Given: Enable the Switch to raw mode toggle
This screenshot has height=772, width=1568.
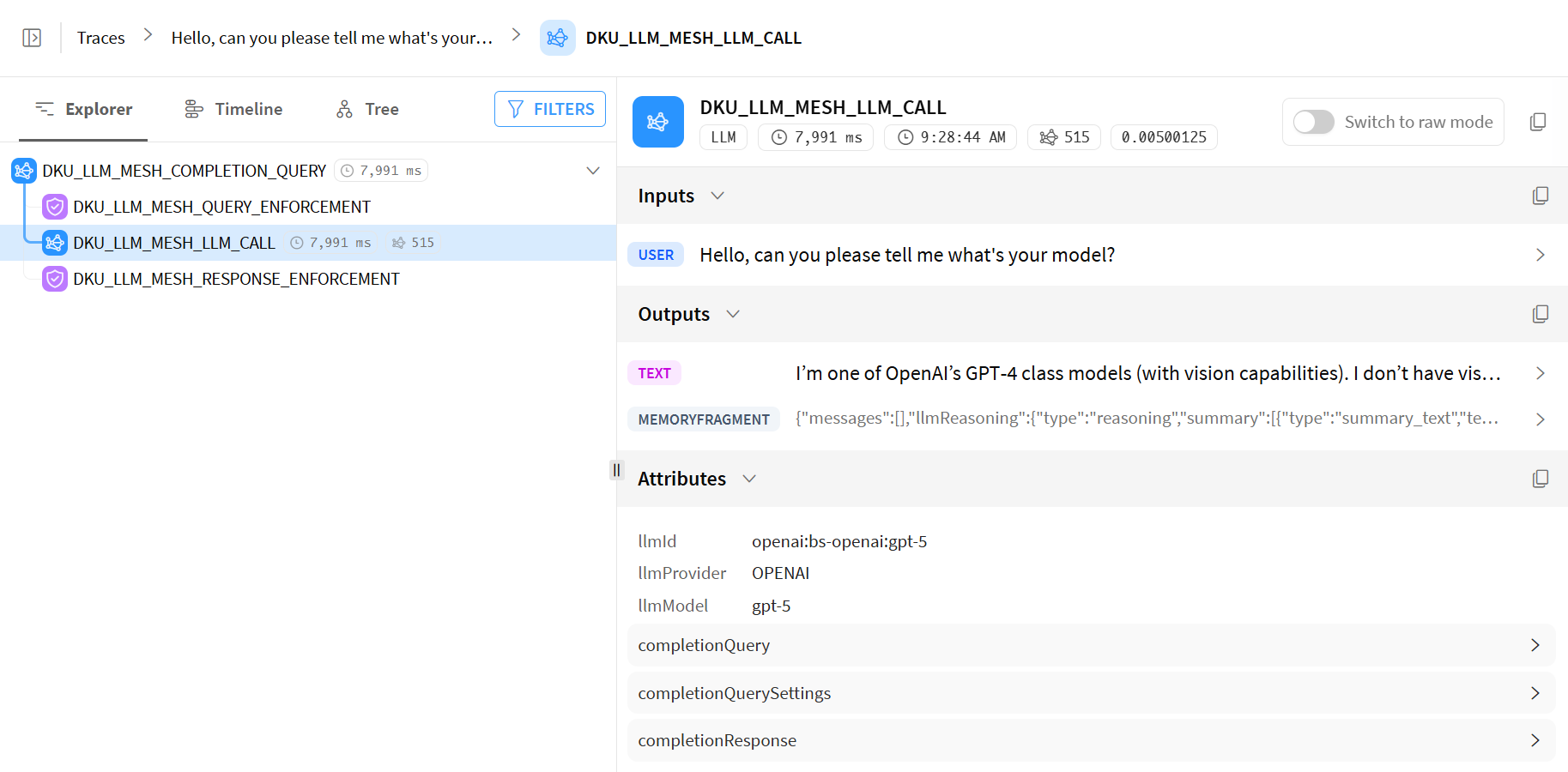Looking at the screenshot, I should click(1313, 122).
